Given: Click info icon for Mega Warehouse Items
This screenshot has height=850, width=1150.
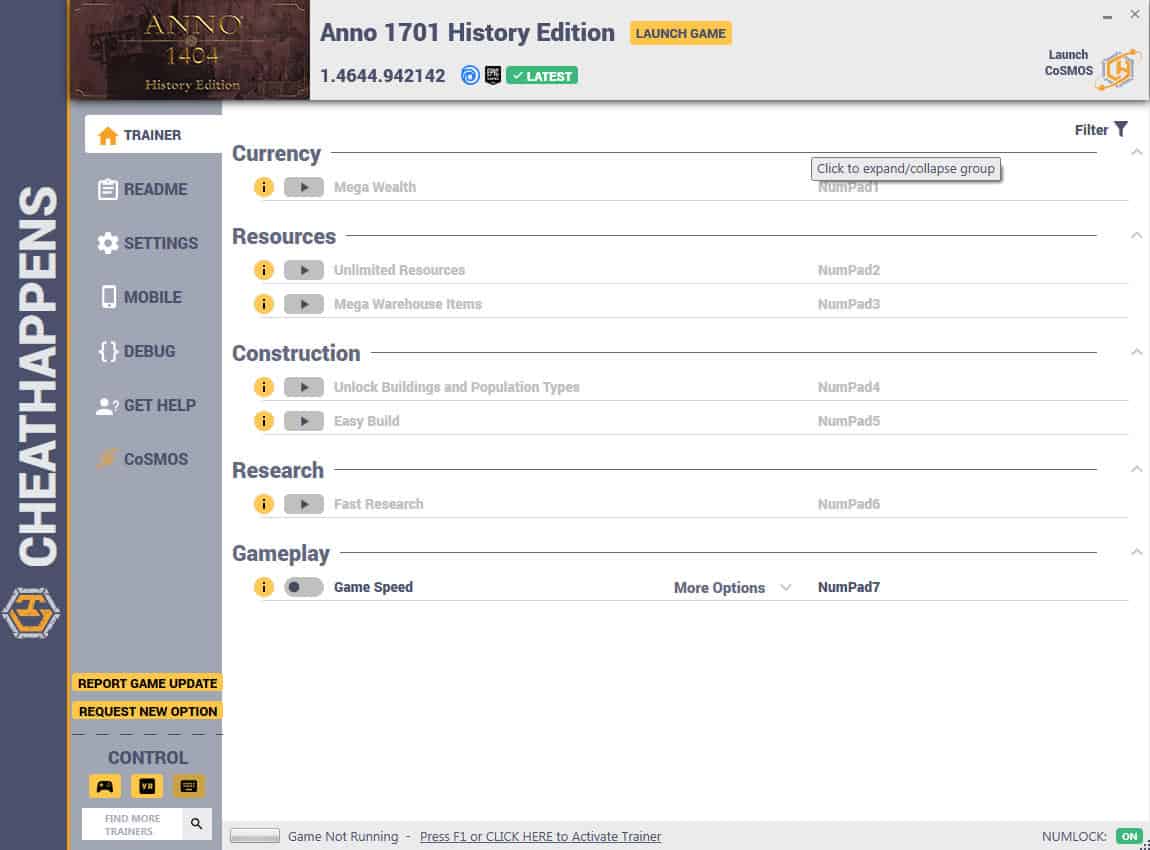Looking at the screenshot, I should (x=263, y=304).
